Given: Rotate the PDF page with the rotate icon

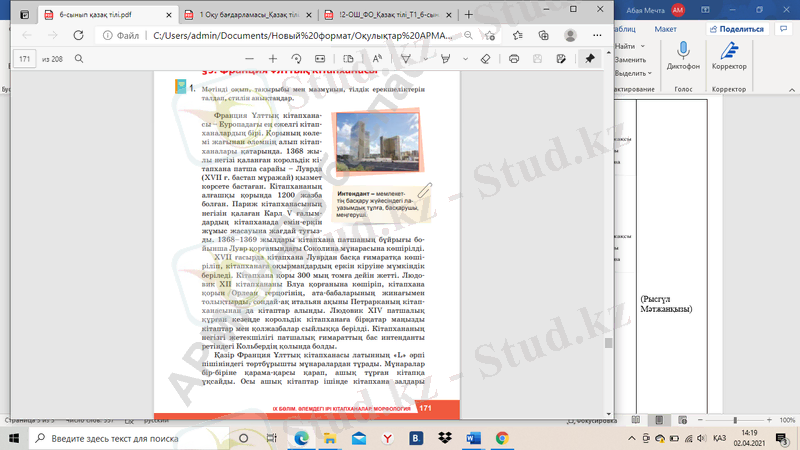Looking at the screenshot, I should pos(297,59).
